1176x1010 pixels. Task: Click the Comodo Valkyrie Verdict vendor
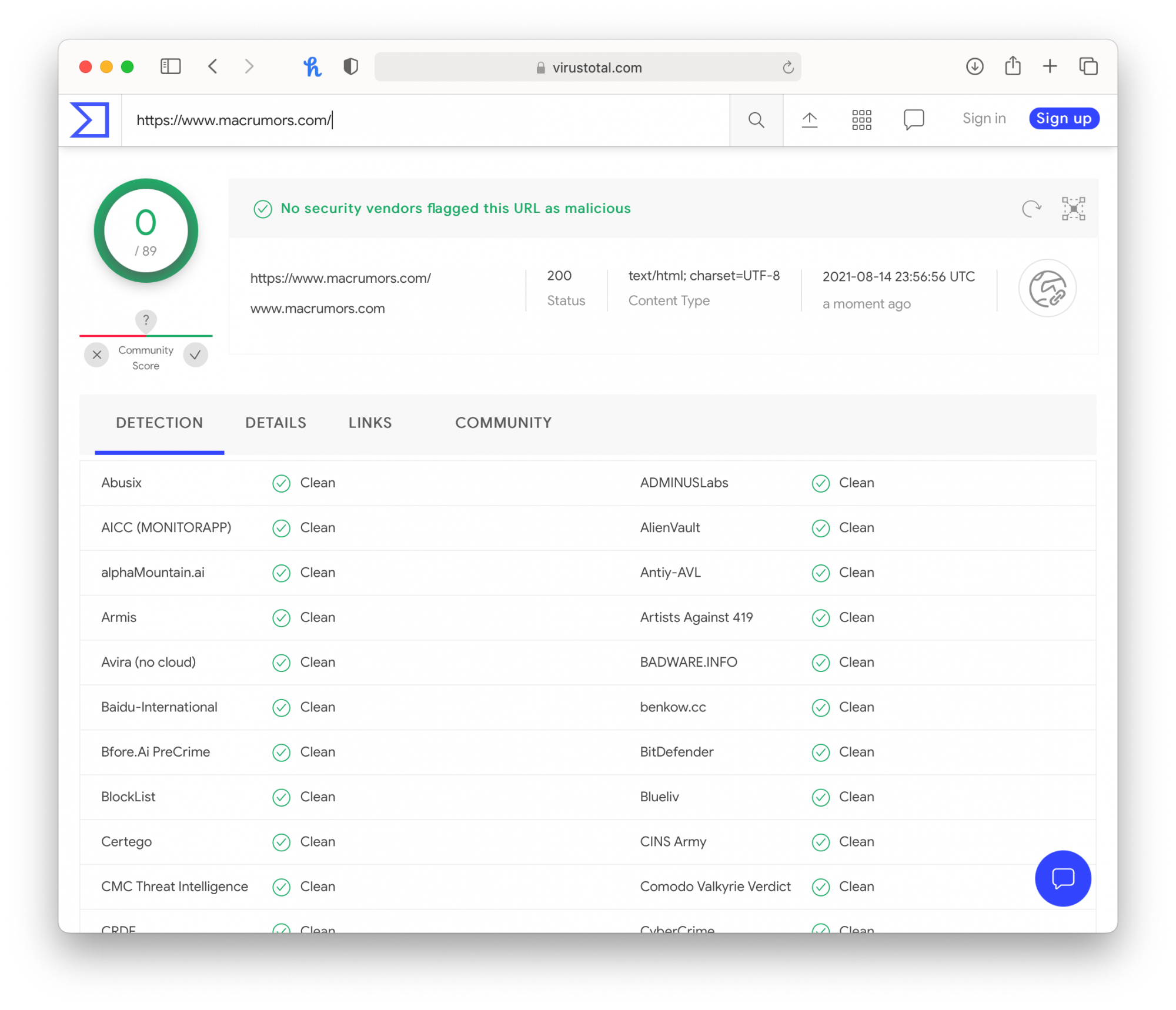click(x=715, y=887)
